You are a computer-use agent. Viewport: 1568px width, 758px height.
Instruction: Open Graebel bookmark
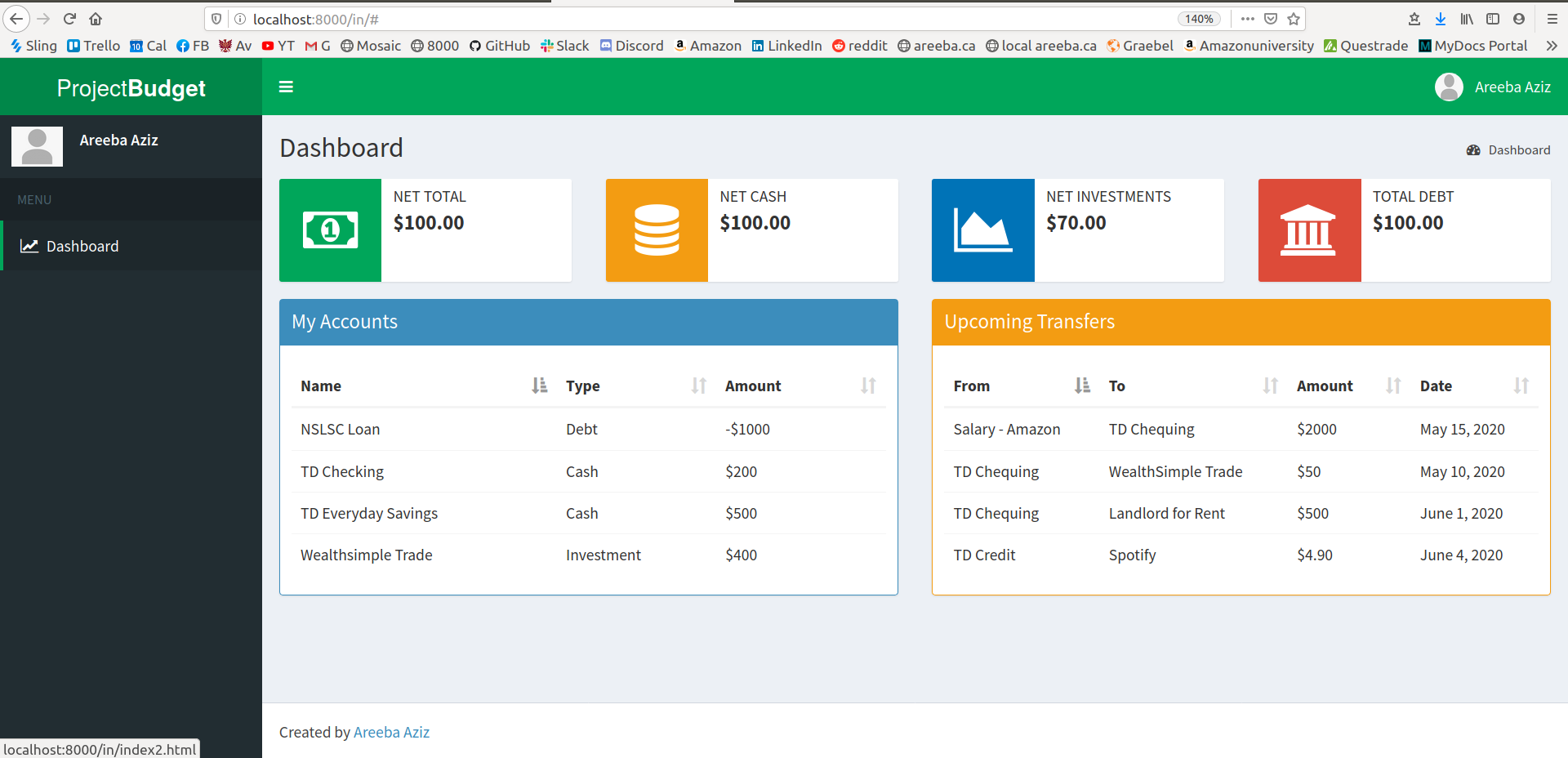(x=1140, y=46)
